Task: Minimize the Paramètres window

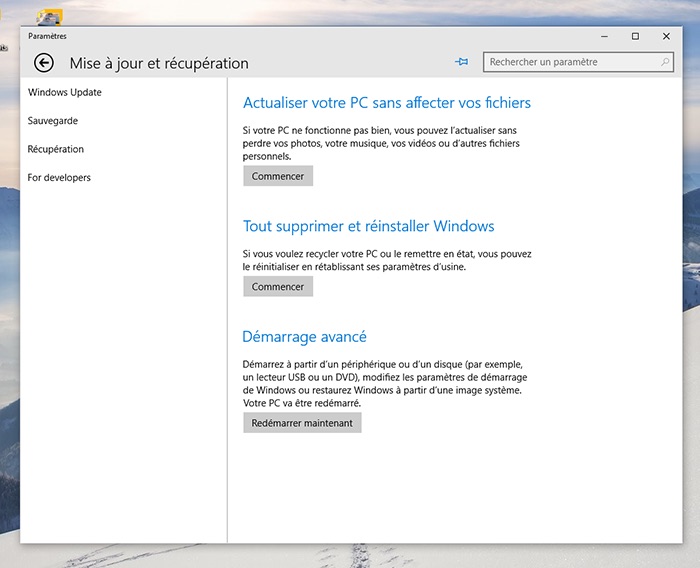Action: [604, 36]
